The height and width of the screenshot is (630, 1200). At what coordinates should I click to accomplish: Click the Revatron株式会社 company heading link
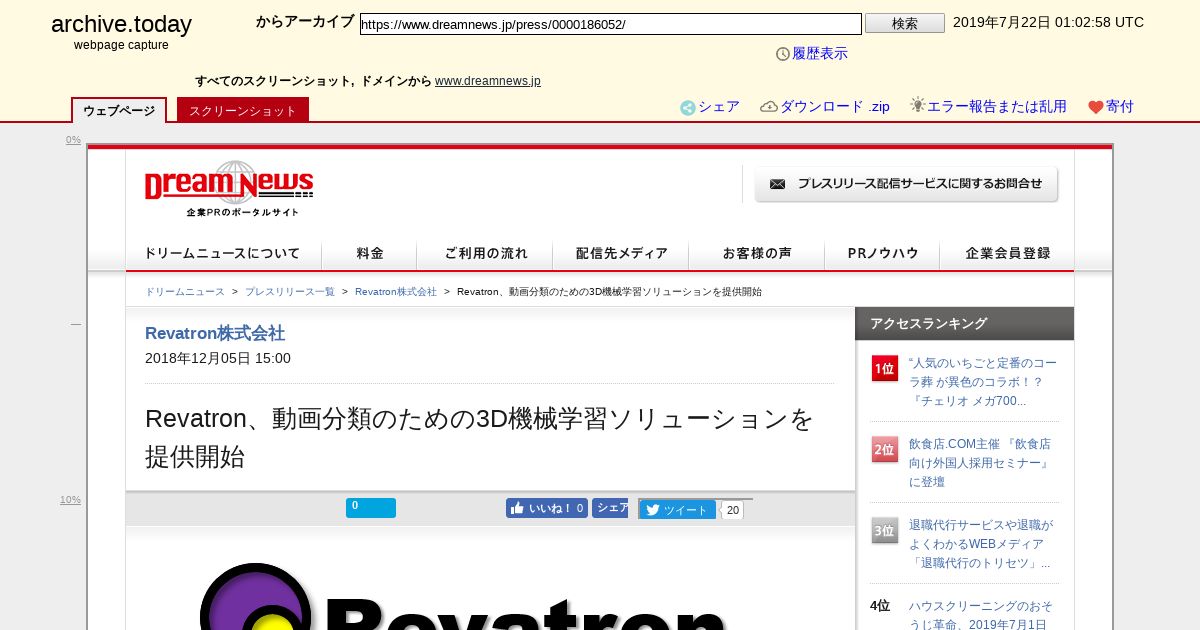pos(215,334)
